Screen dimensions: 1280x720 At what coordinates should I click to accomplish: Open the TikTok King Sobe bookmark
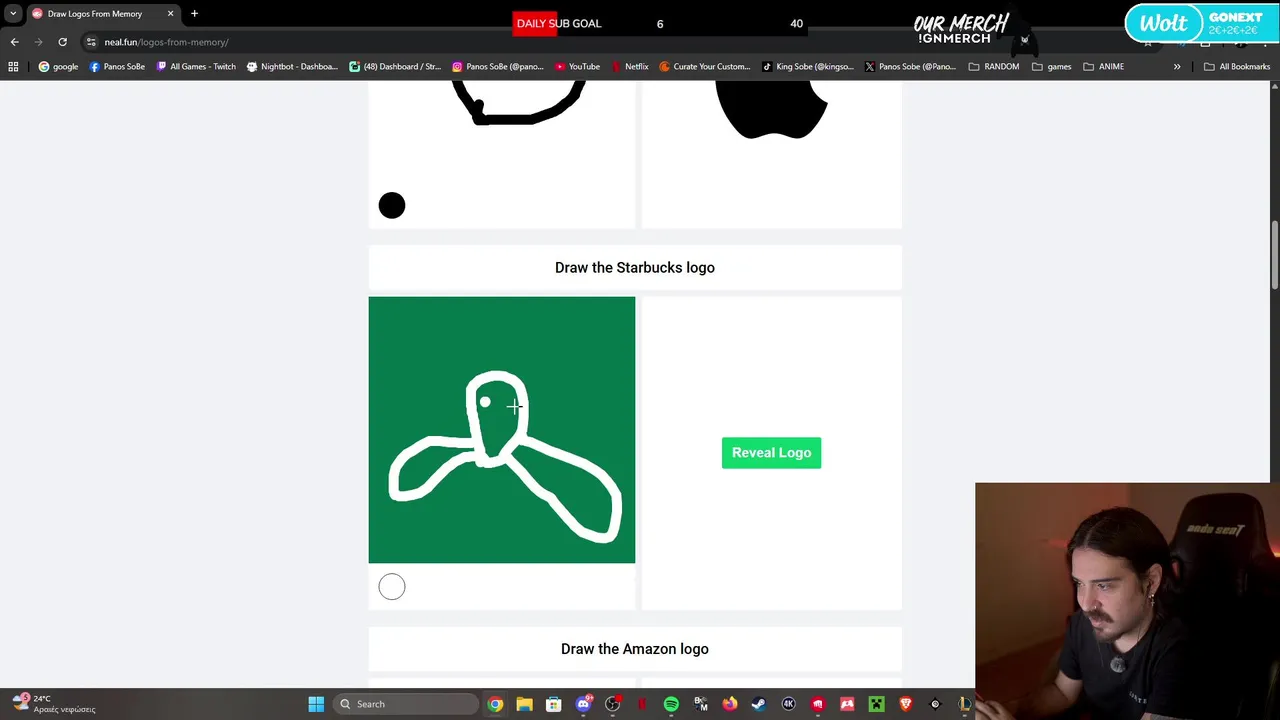tap(808, 67)
